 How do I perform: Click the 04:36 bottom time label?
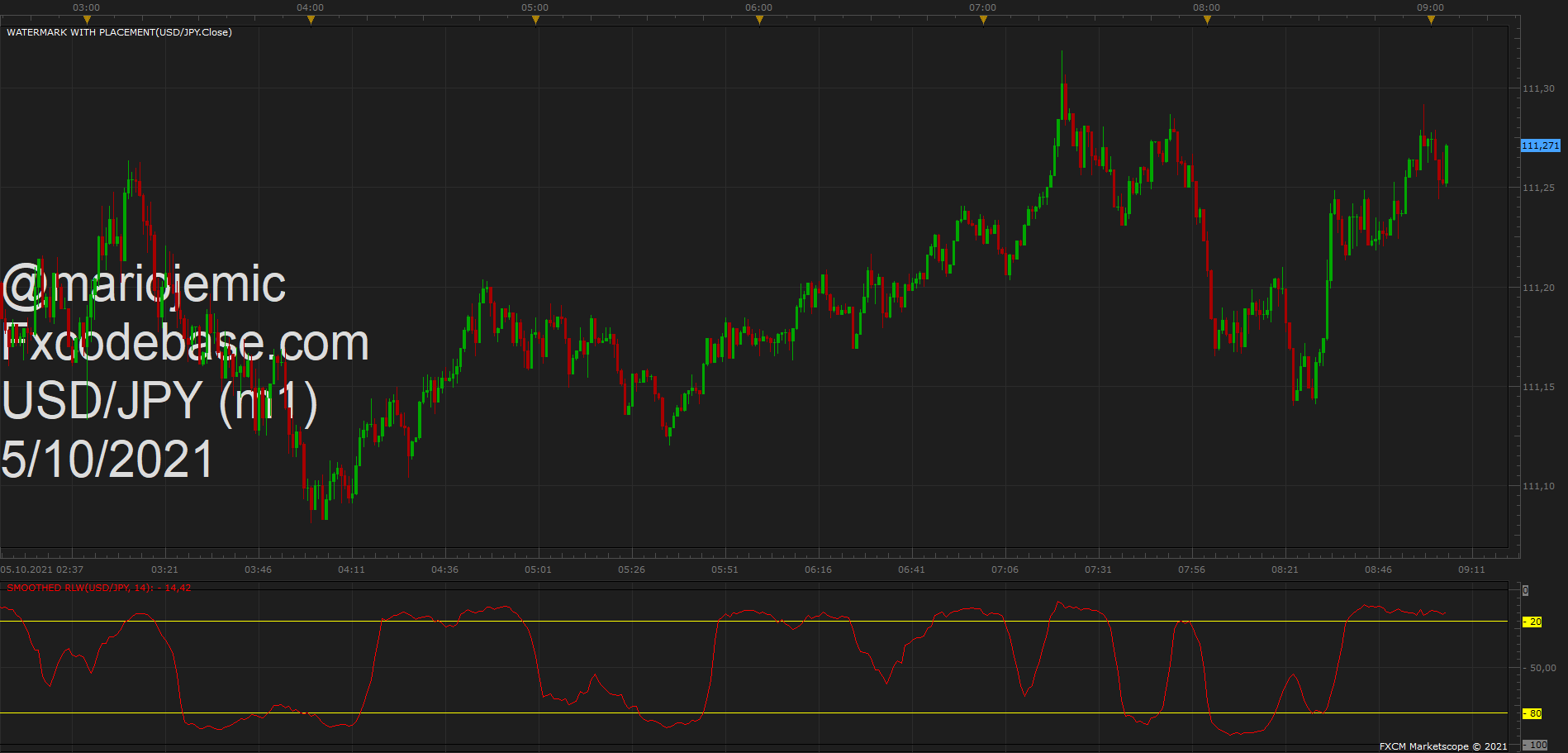(444, 570)
